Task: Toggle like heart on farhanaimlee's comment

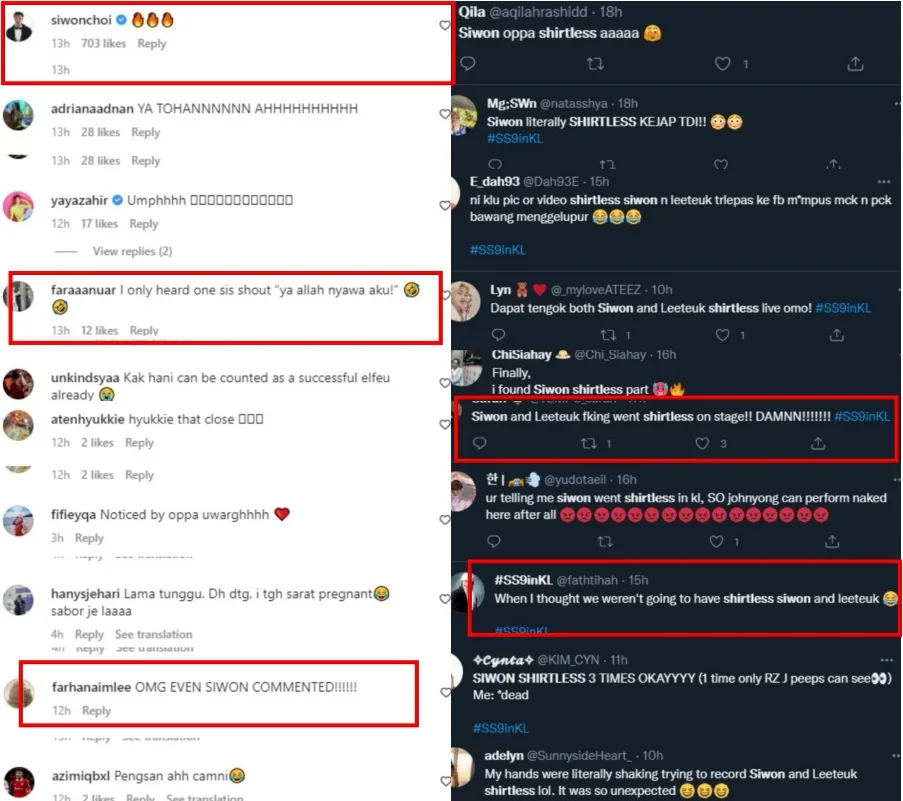Action: tap(445, 692)
